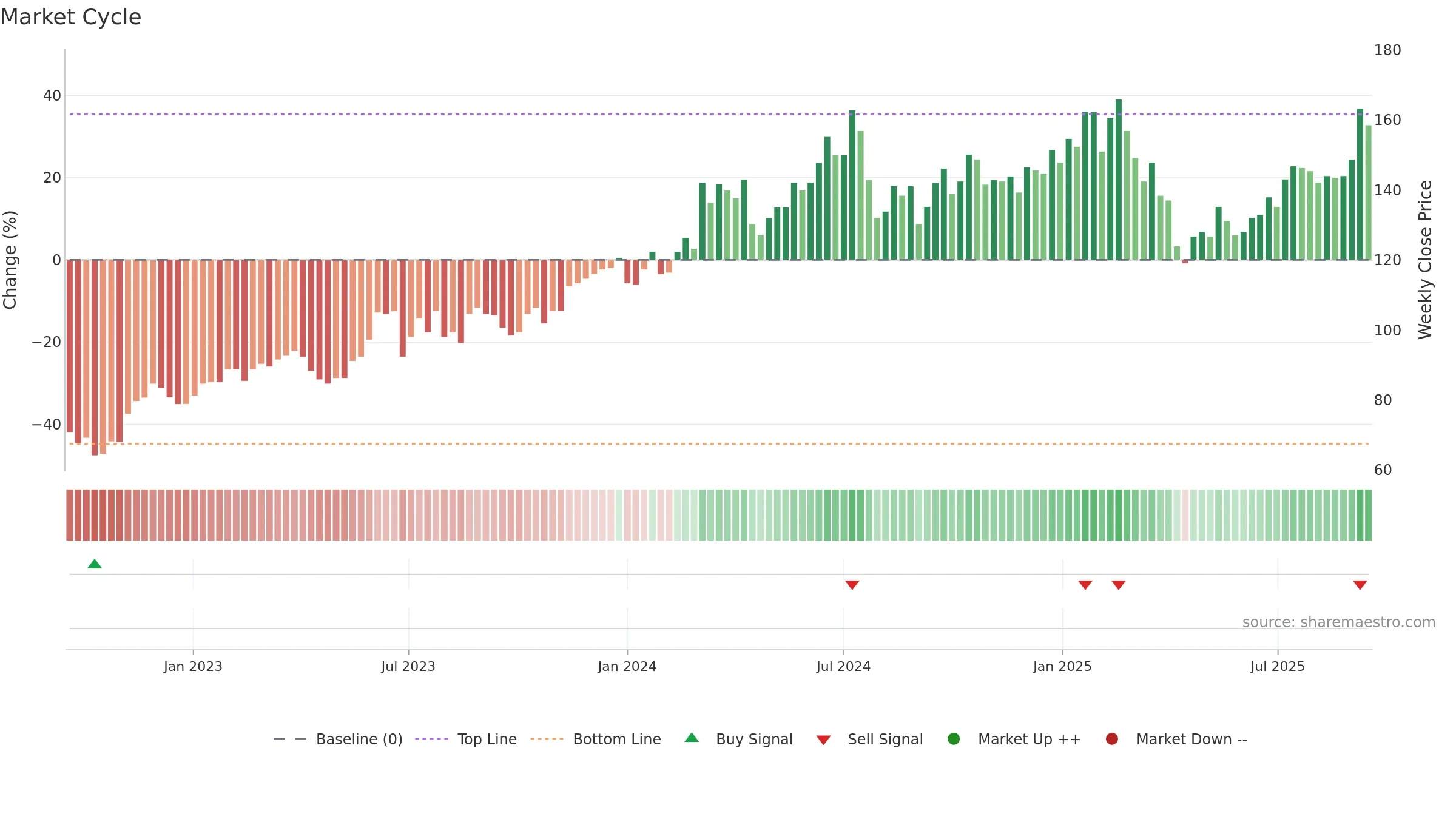
Task: Click the green Market Up circle icon
Action: tap(954, 739)
